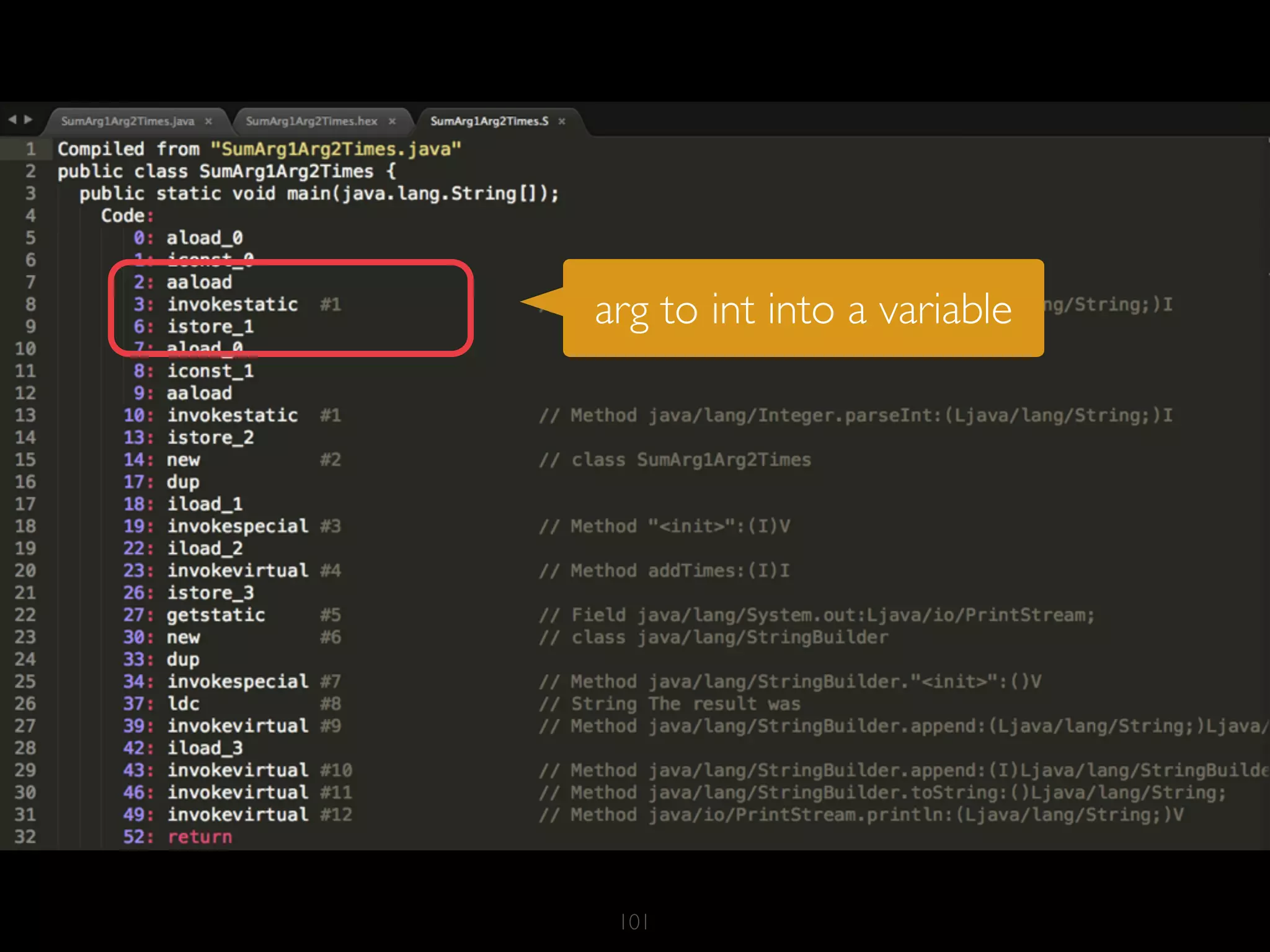Click the '49: invokevirtual #12' instruction
The height and width of the screenshot is (952, 1270).
point(238,815)
